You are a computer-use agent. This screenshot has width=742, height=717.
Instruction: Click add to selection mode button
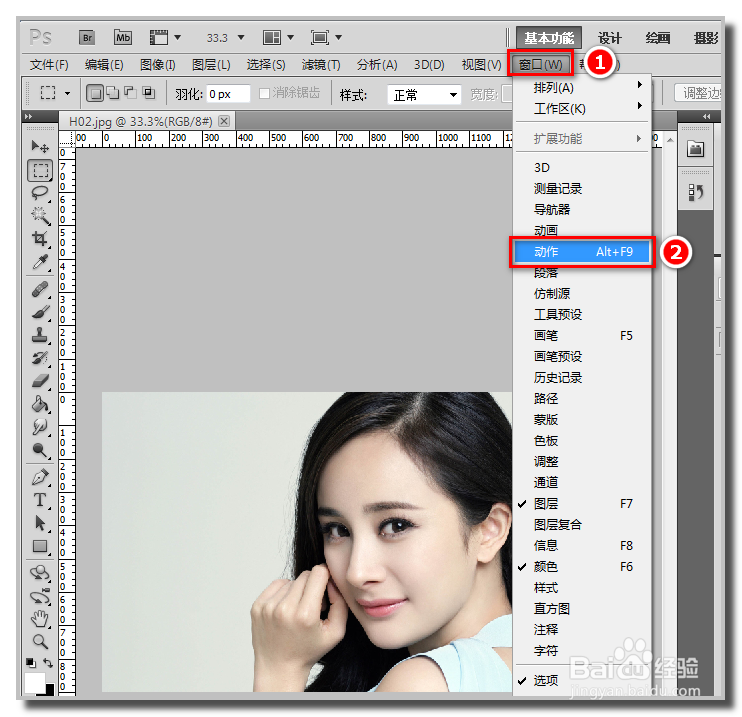tap(113, 93)
